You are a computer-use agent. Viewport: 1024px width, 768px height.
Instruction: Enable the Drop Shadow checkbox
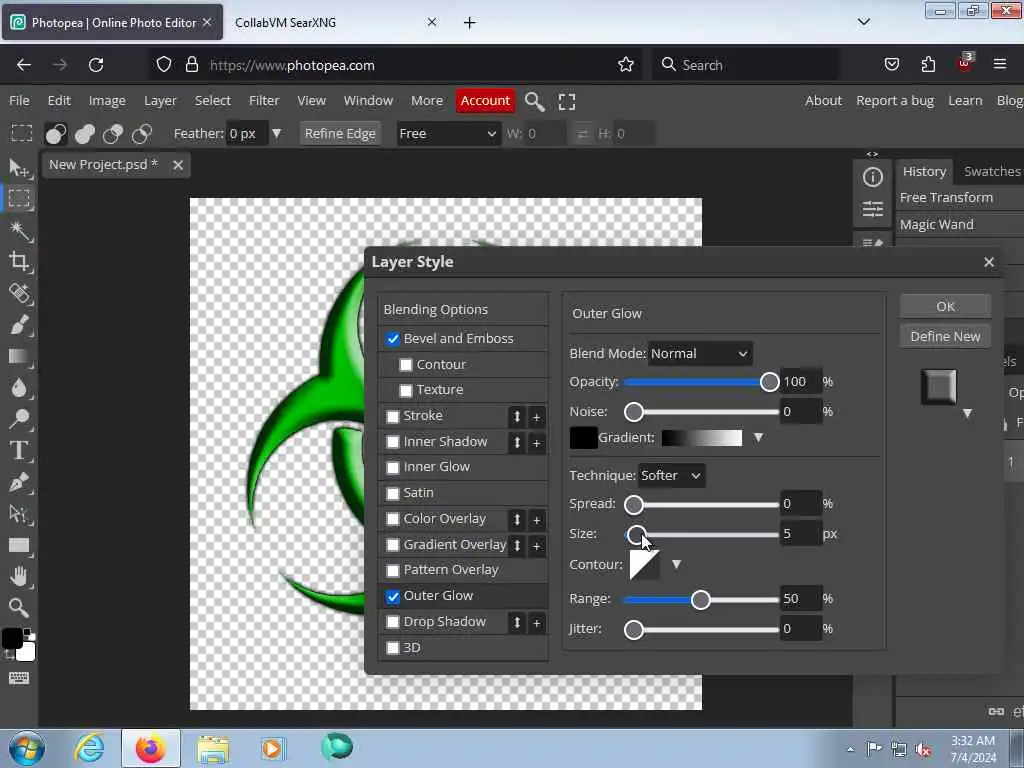coord(392,622)
